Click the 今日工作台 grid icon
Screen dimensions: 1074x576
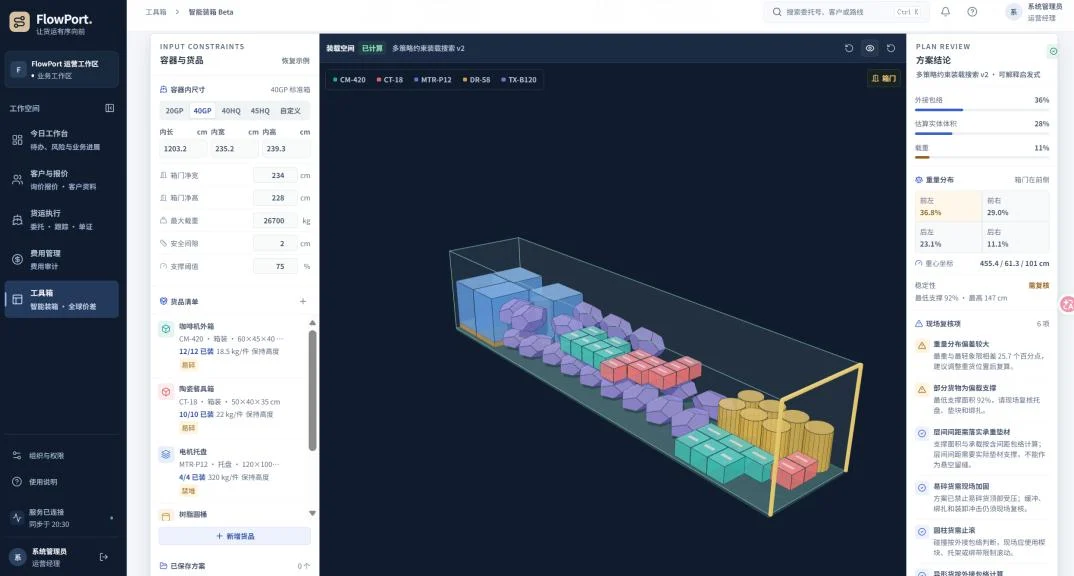coord(17,140)
